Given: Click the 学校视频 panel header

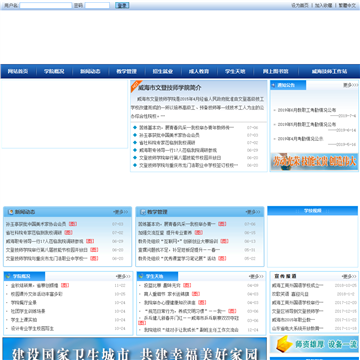Looking at the screenshot, I should [313, 211].
